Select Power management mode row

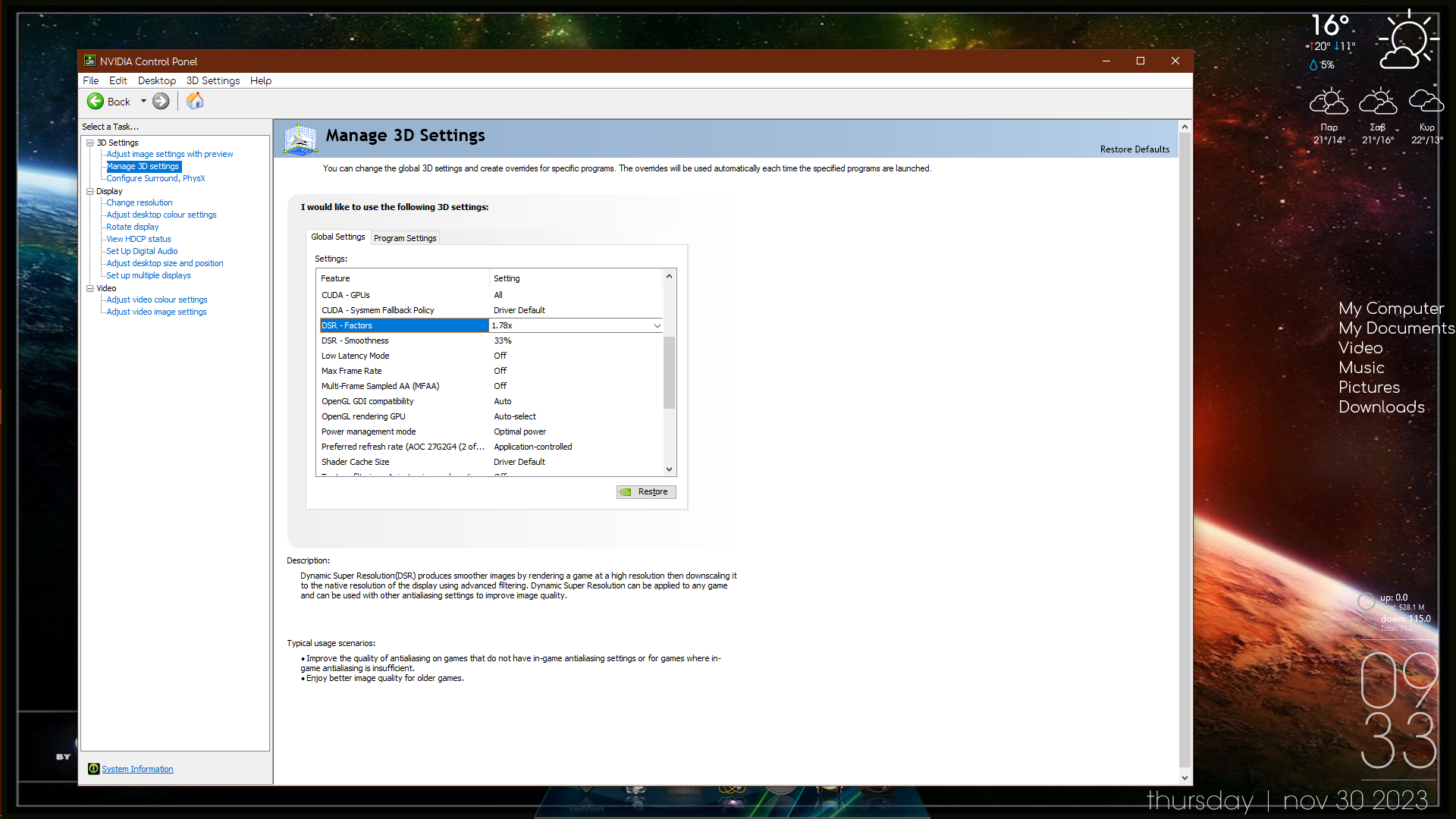[x=491, y=431]
